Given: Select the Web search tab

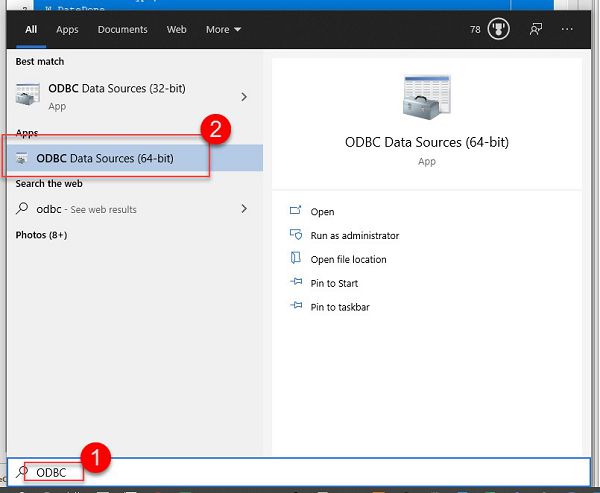Looking at the screenshot, I should [176, 29].
